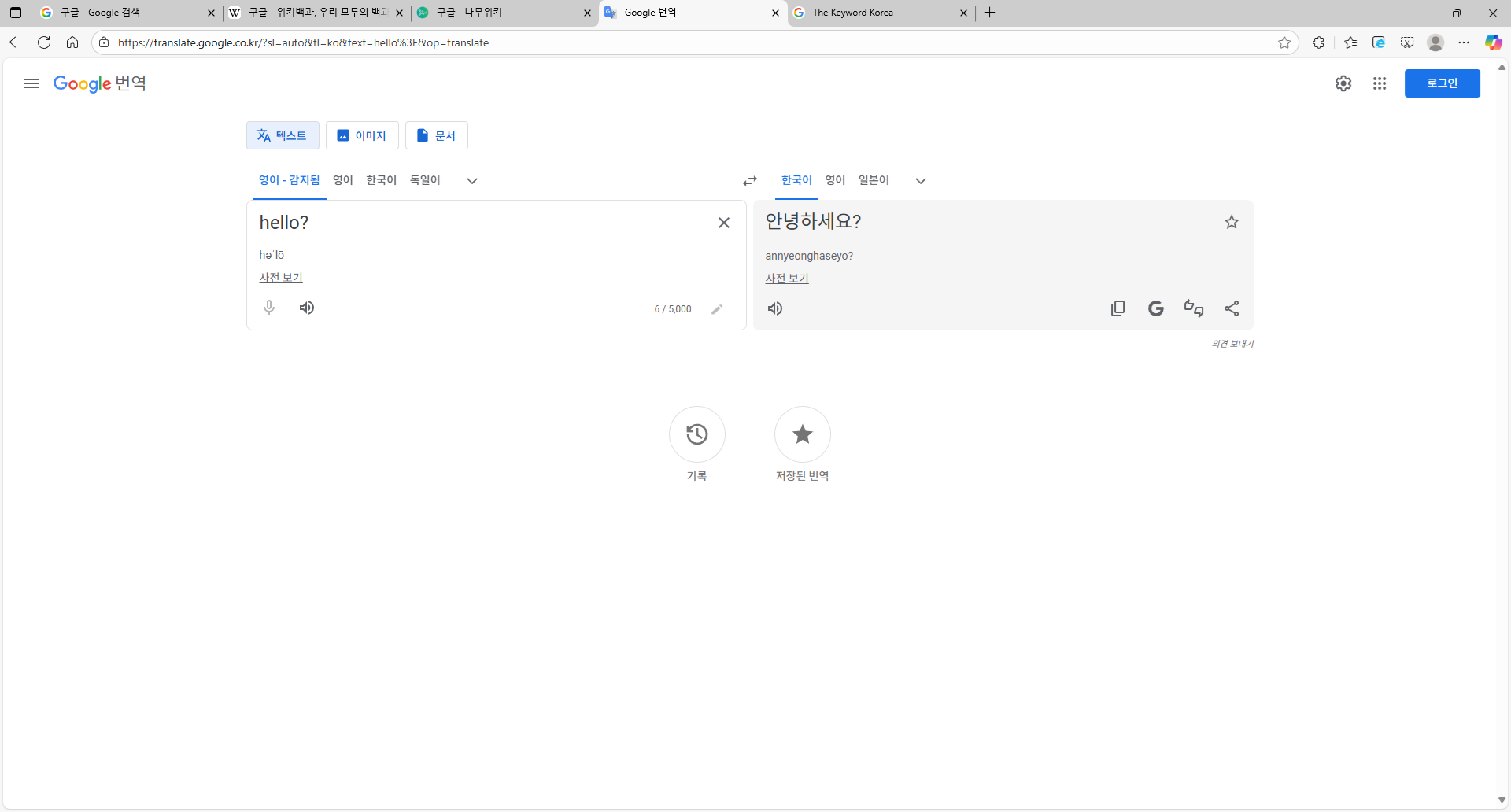Listen to the source text hello?

pos(307,308)
